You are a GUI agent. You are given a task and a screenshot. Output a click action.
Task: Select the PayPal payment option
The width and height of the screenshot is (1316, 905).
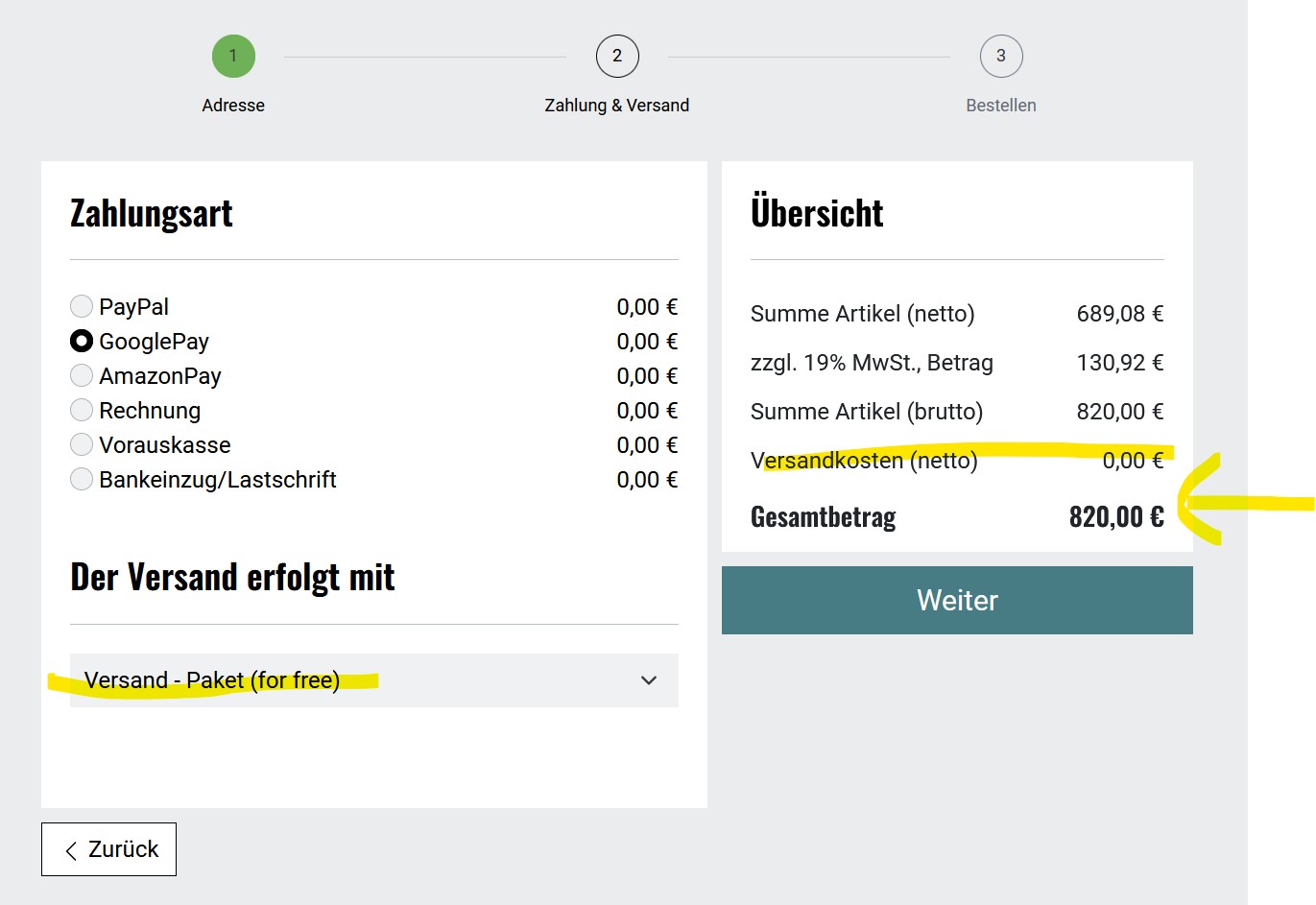pos(82,306)
